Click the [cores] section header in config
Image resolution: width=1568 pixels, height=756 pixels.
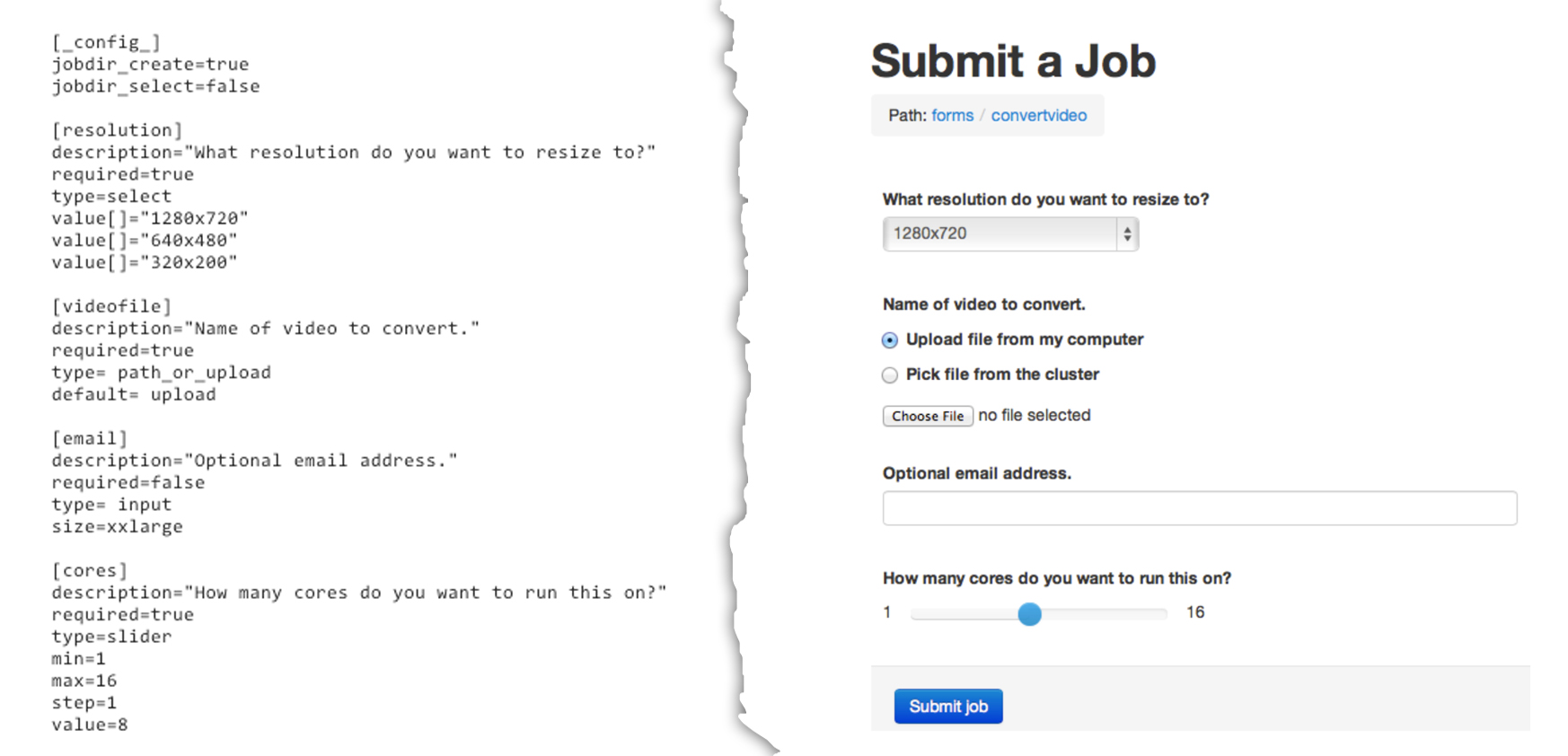pos(90,570)
